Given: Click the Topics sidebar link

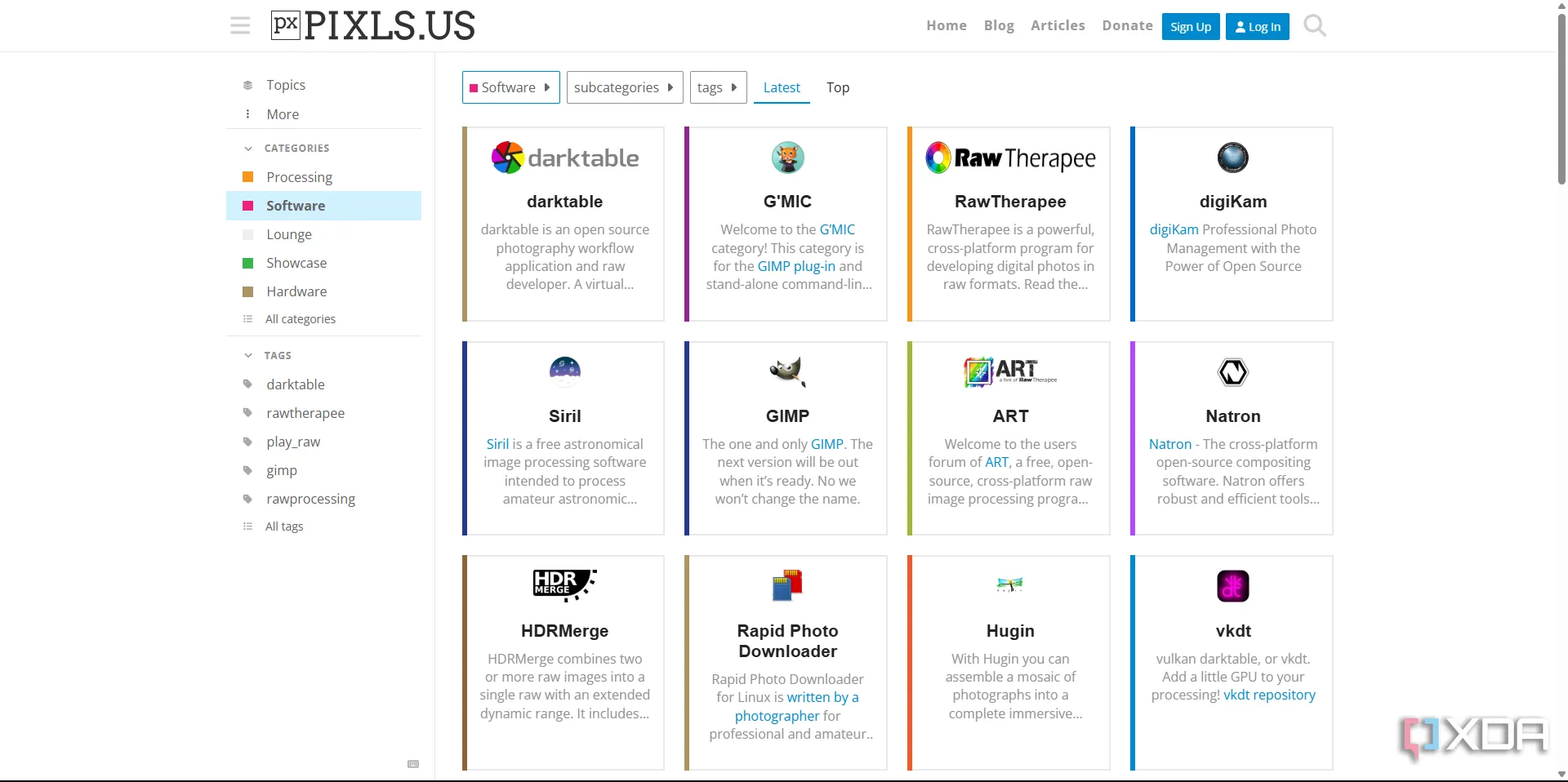Looking at the screenshot, I should point(323,85).
